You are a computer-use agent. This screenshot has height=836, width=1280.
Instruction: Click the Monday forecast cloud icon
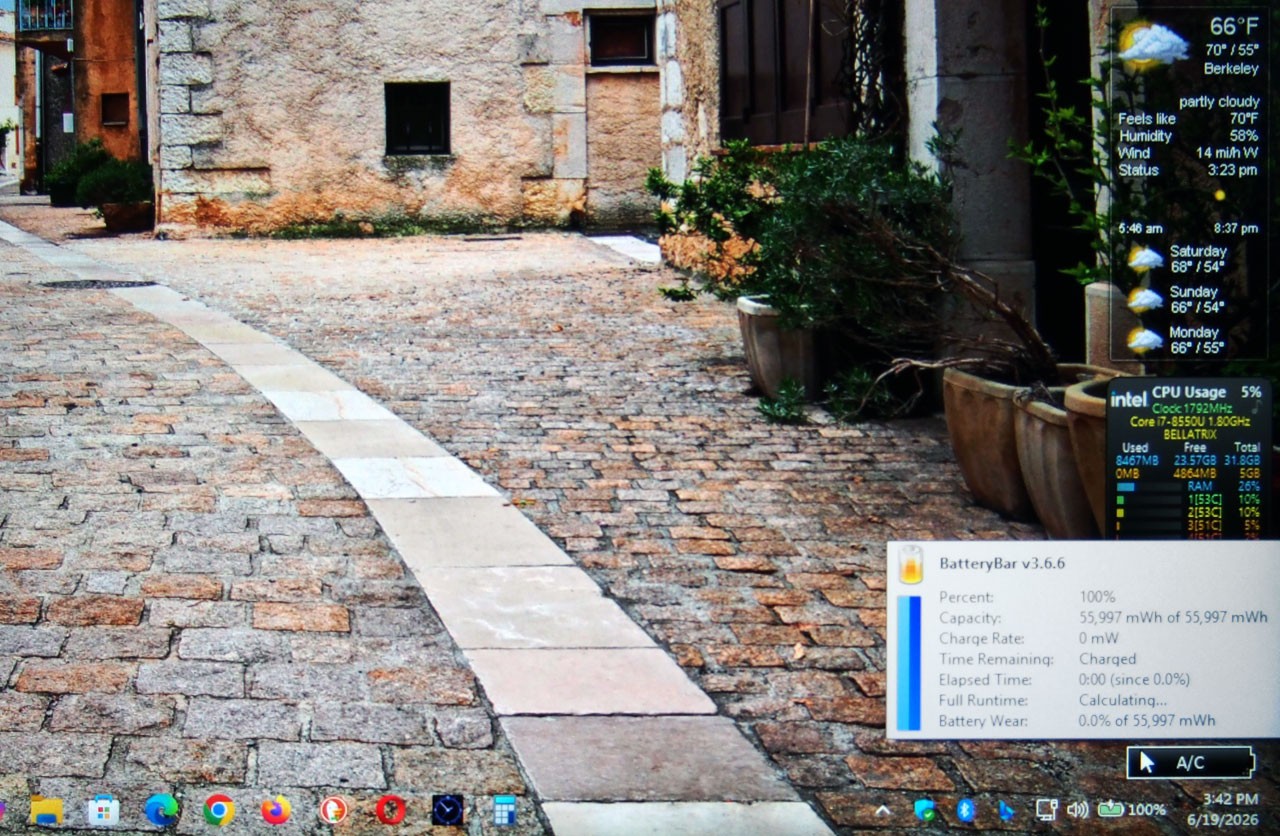1145,340
